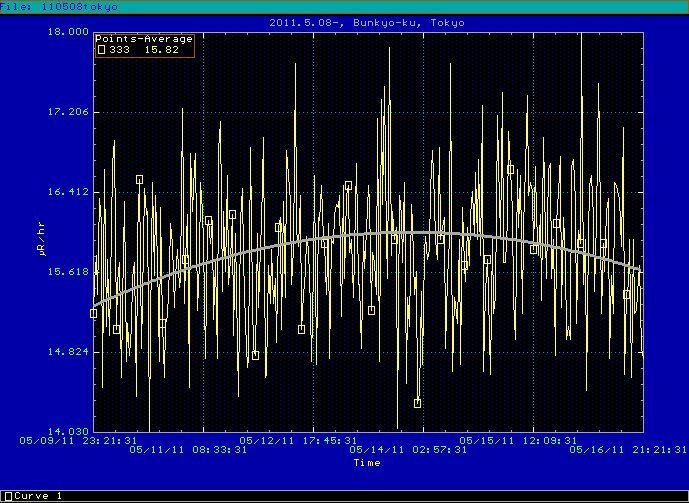Click the File: 110508tokyo title text

tap(60, 7)
